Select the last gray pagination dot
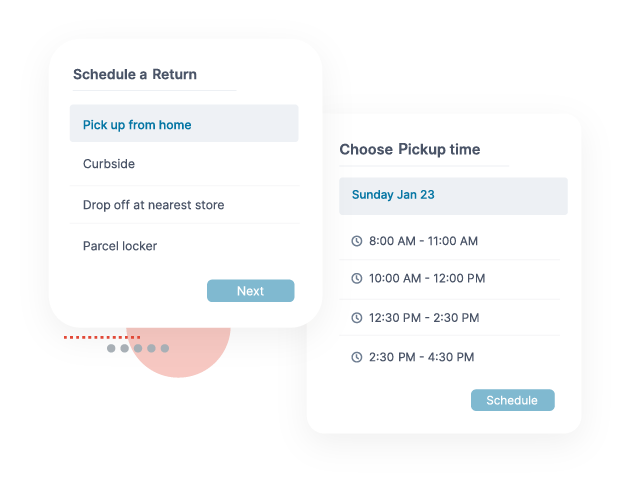 [165, 348]
